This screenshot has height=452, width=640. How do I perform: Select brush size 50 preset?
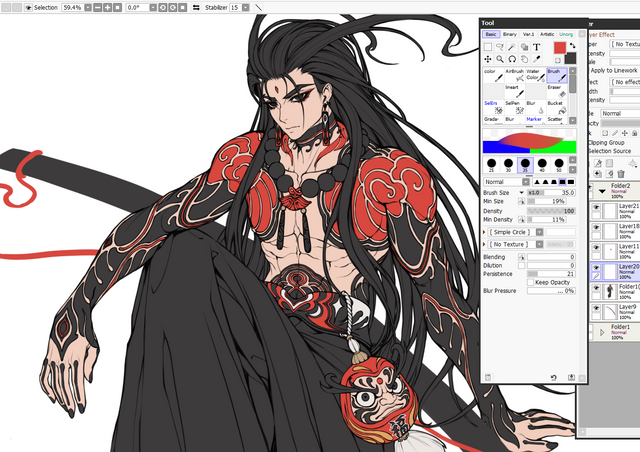pos(559,165)
